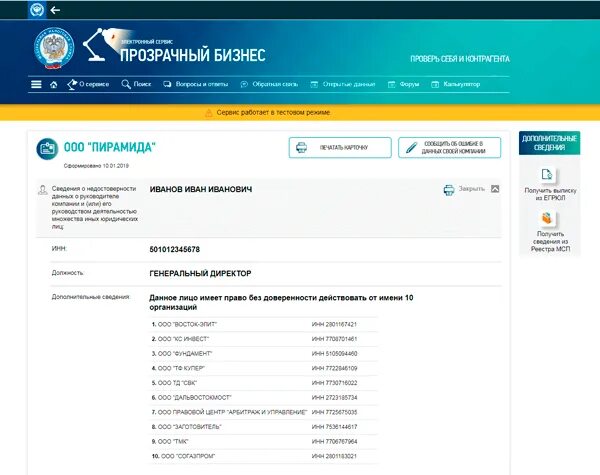Click printer icon next to 'Закрыть'
This screenshot has width=600, height=475.
pos(449,190)
